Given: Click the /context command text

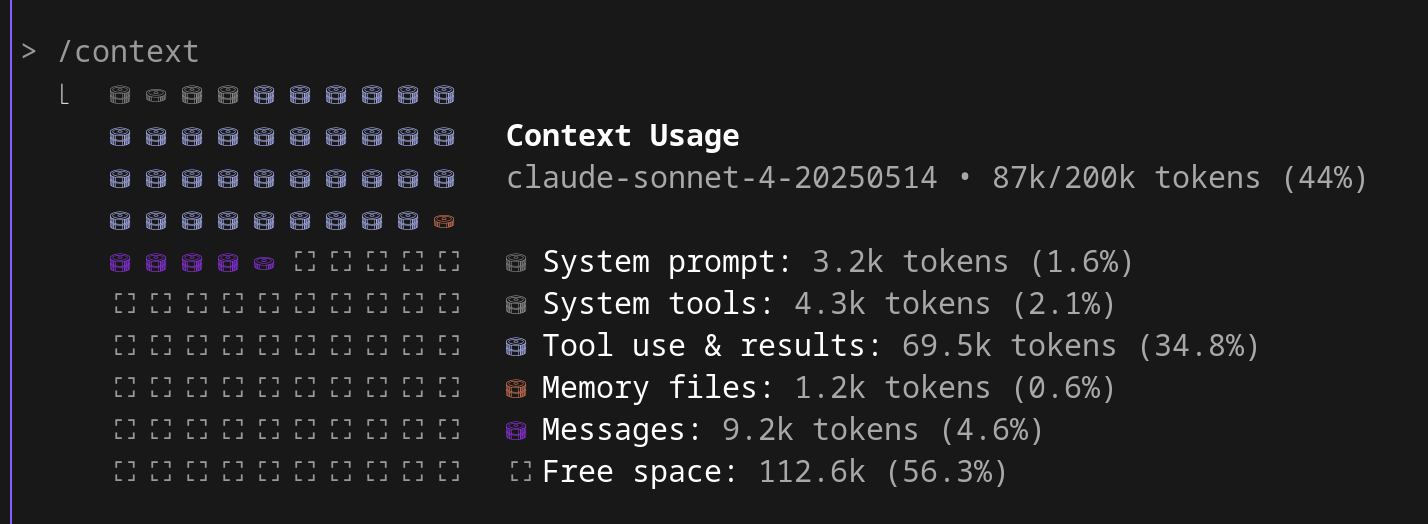Looking at the screenshot, I should (x=128, y=51).
